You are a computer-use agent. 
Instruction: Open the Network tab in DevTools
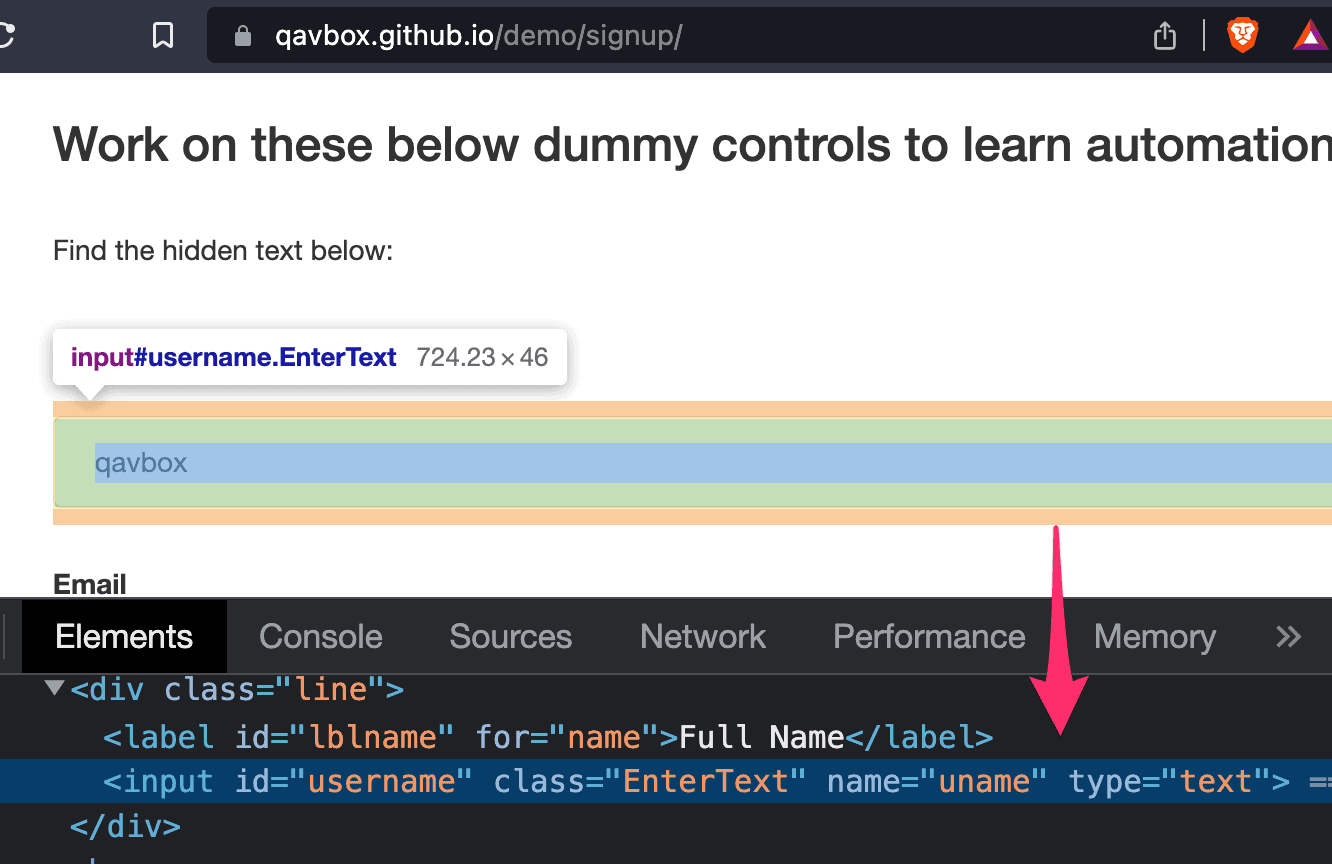[x=702, y=636]
